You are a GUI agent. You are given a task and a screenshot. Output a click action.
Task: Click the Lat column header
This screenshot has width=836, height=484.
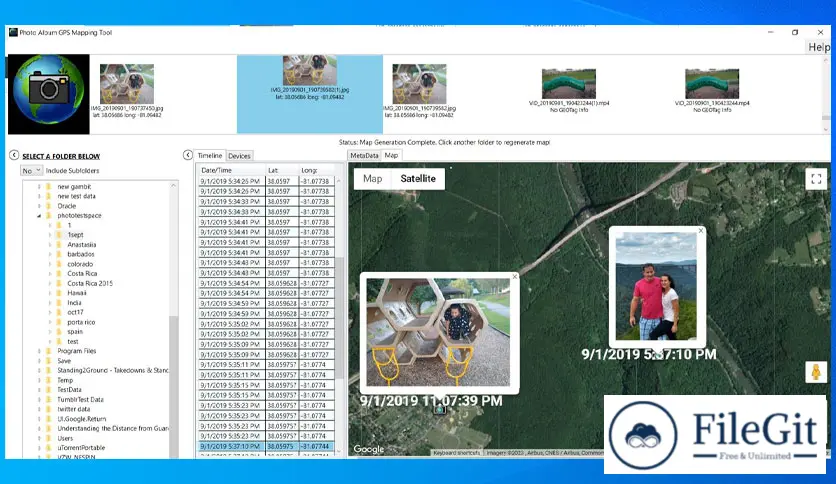282,170
